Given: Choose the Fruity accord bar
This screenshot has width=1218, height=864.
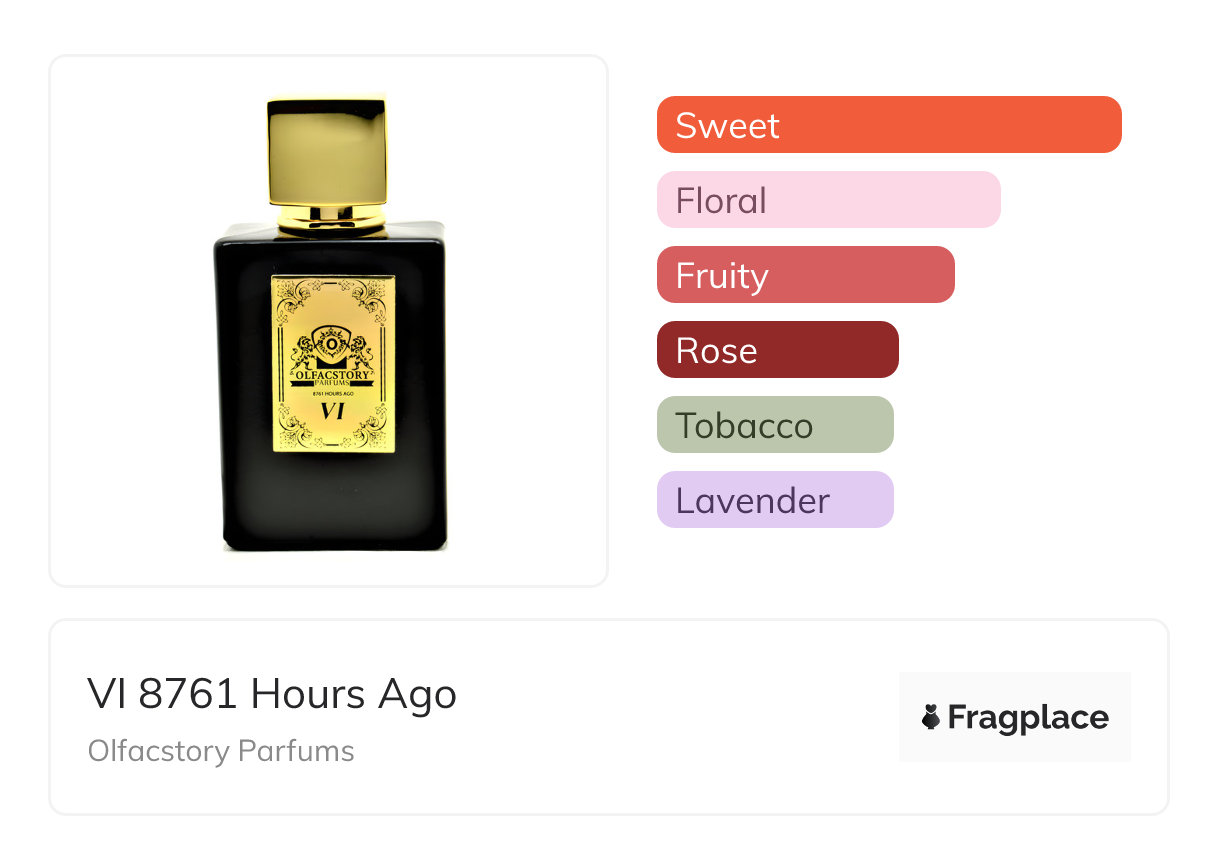Looking at the screenshot, I should [806, 275].
